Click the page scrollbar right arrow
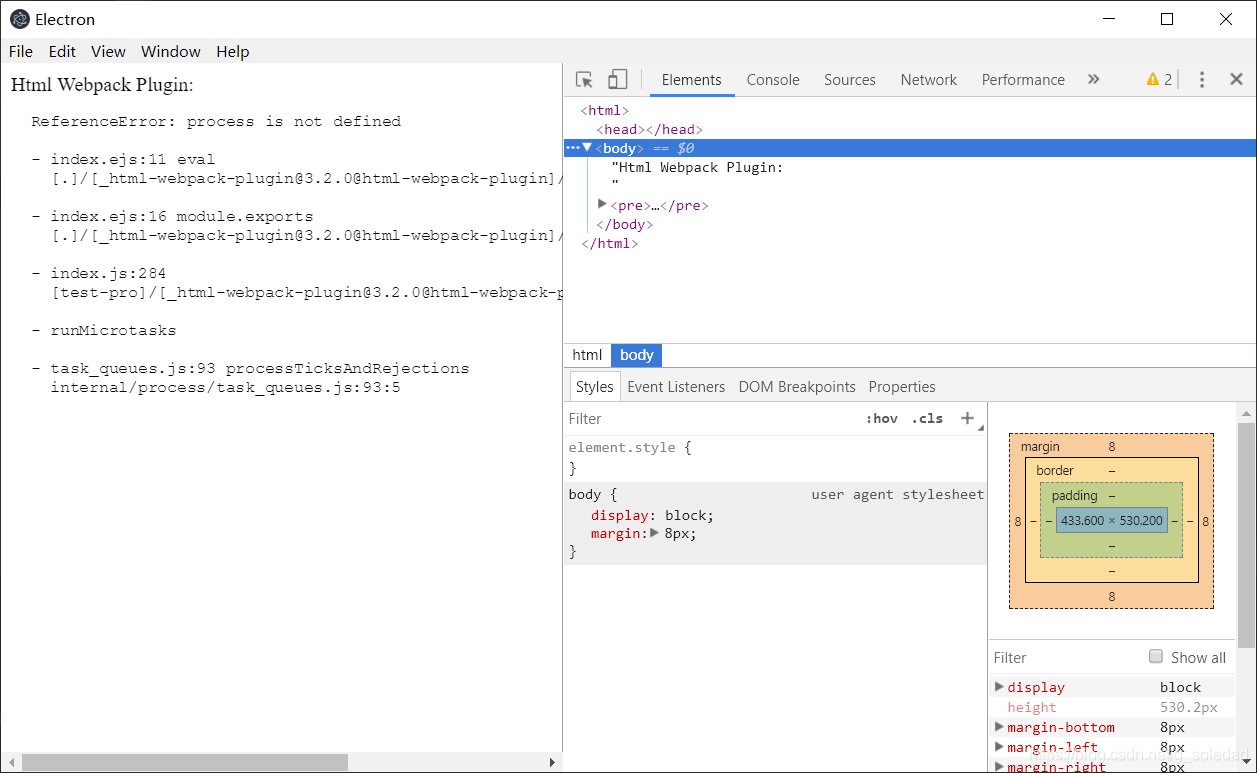 [552, 763]
